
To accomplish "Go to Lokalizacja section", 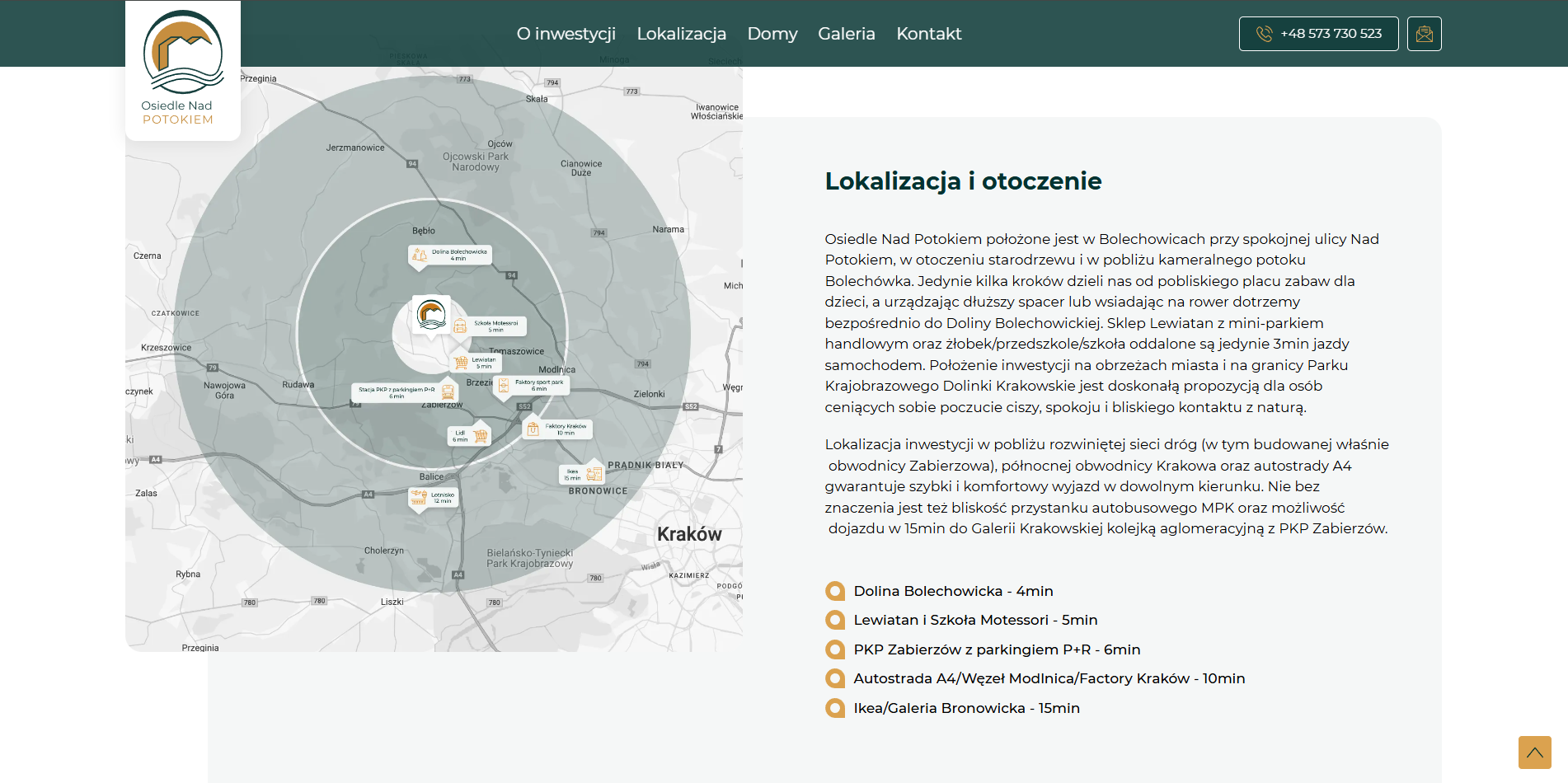I will click(681, 34).
